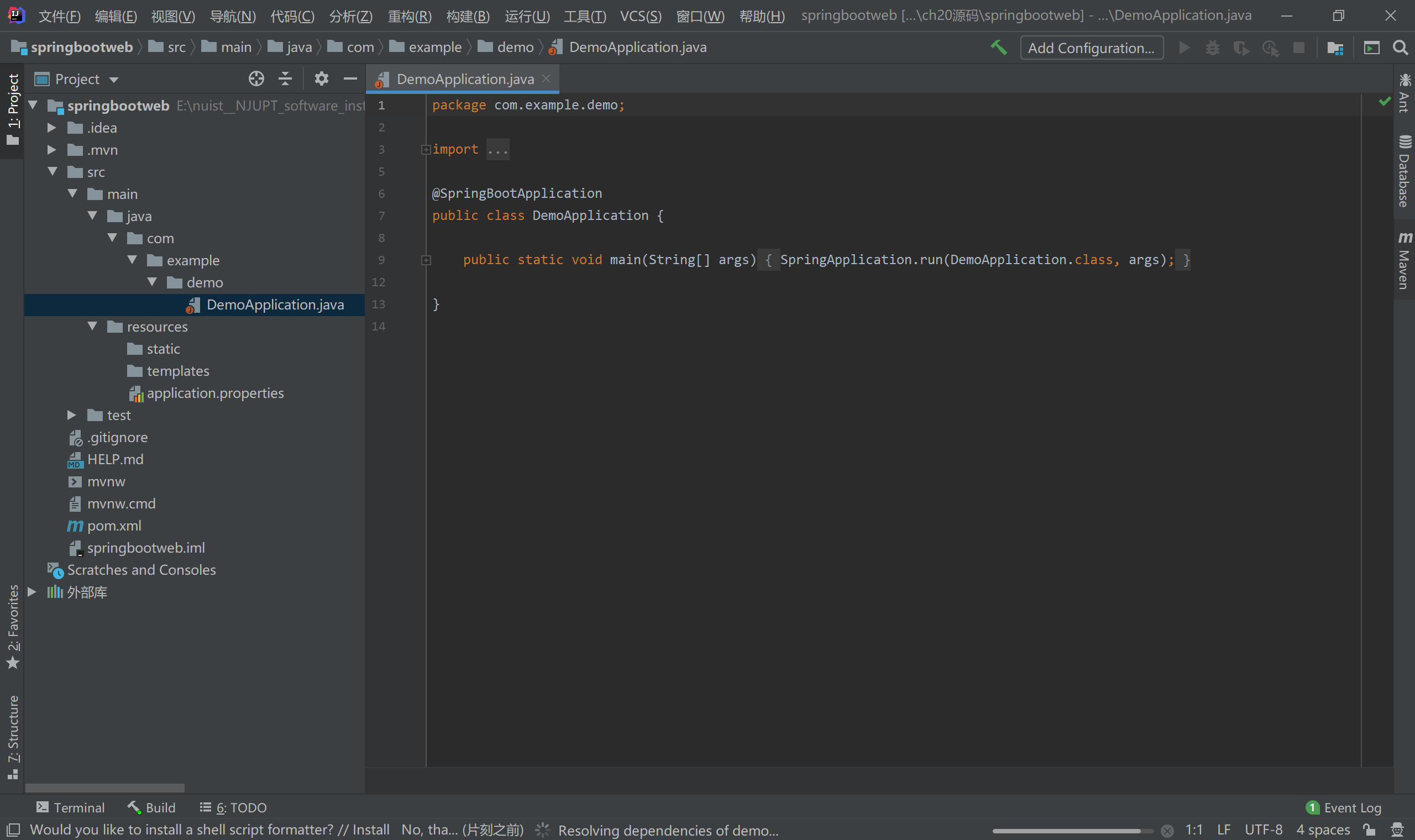The height and width of the screenshot is (840, 1415).
Task: Collapse the main folder
Action: [72, 193]
